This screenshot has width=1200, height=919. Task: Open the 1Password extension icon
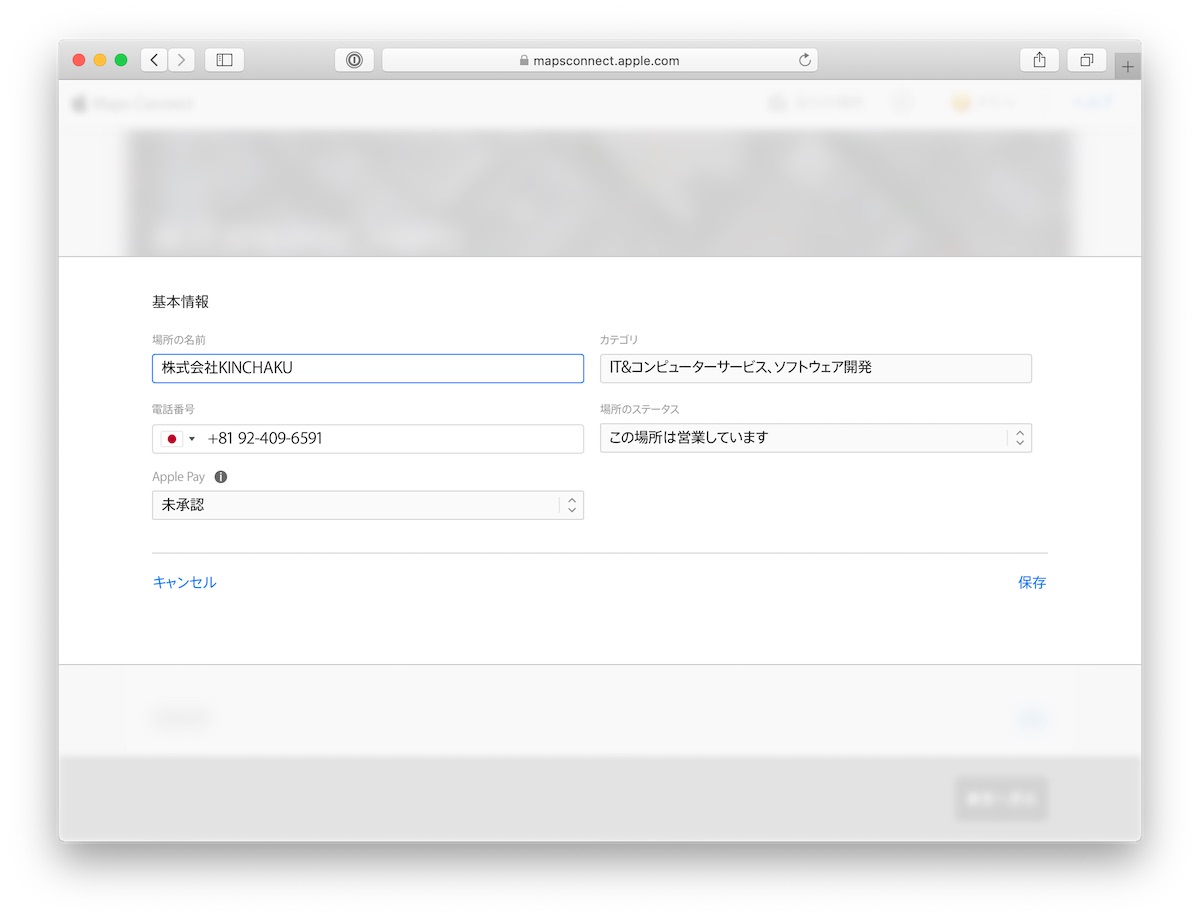coord(354,60)
